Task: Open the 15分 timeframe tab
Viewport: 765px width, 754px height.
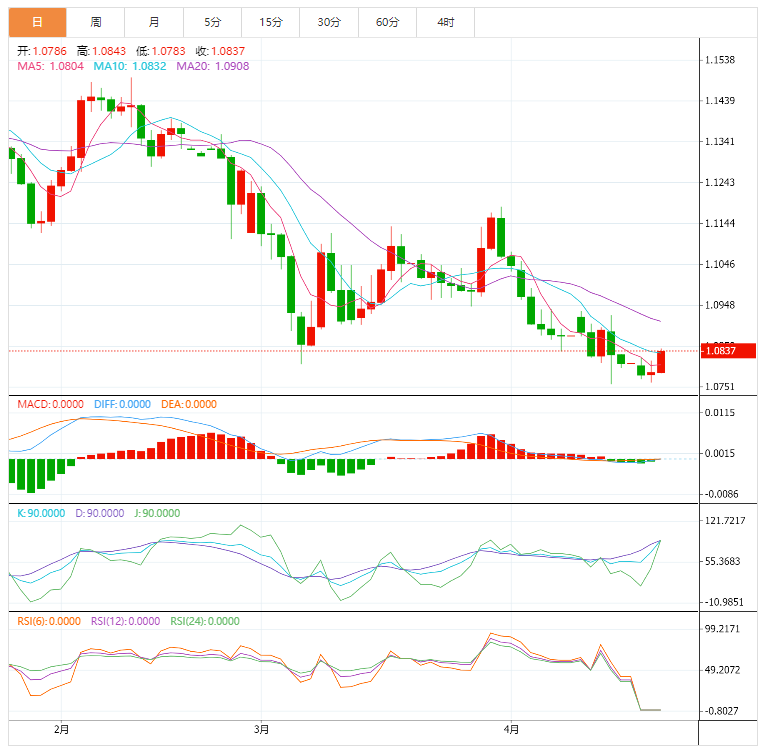Action: pyautogui.click(x=271, y=22)
